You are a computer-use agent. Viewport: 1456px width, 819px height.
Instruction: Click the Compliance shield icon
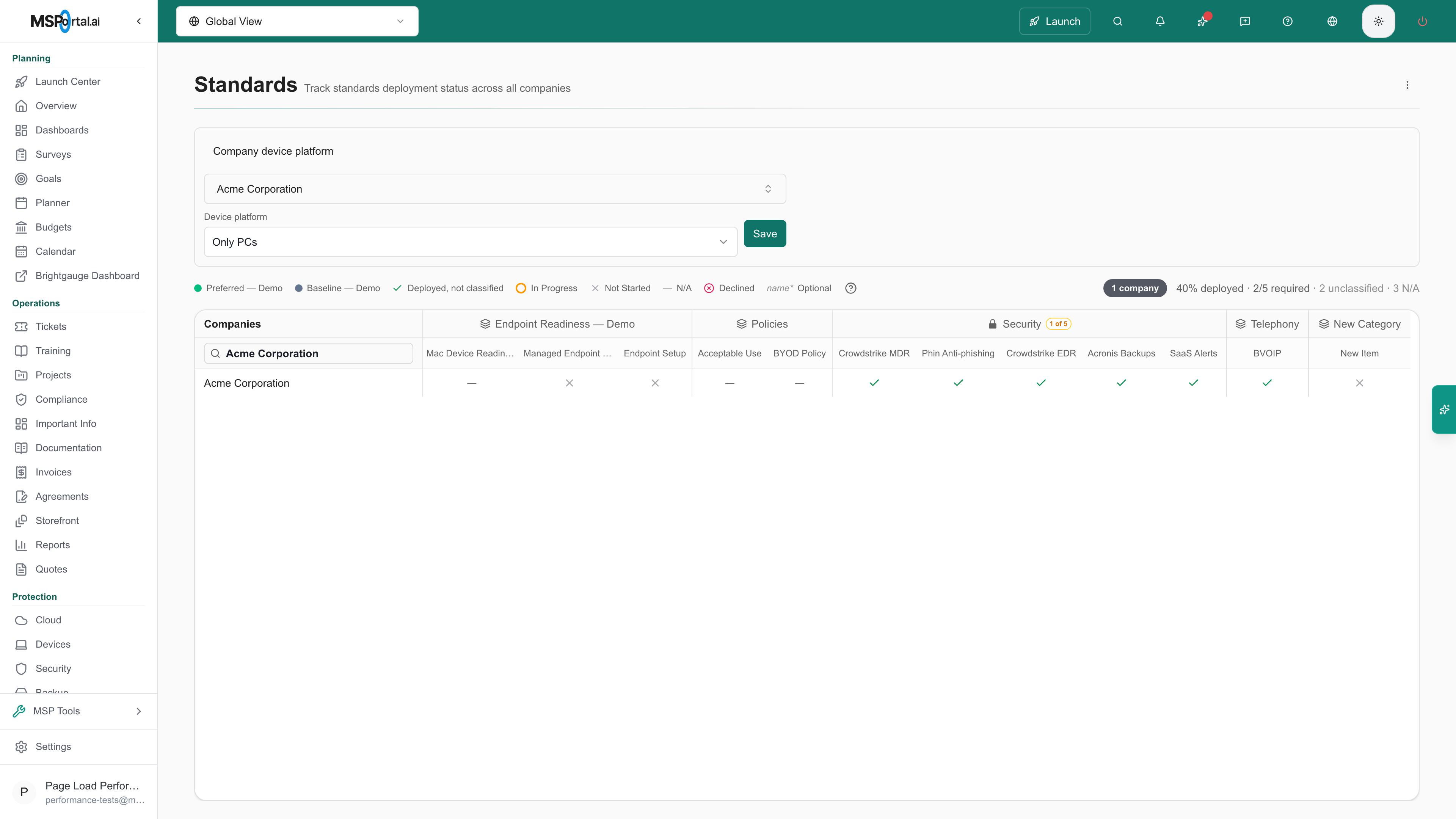point(21,400)
